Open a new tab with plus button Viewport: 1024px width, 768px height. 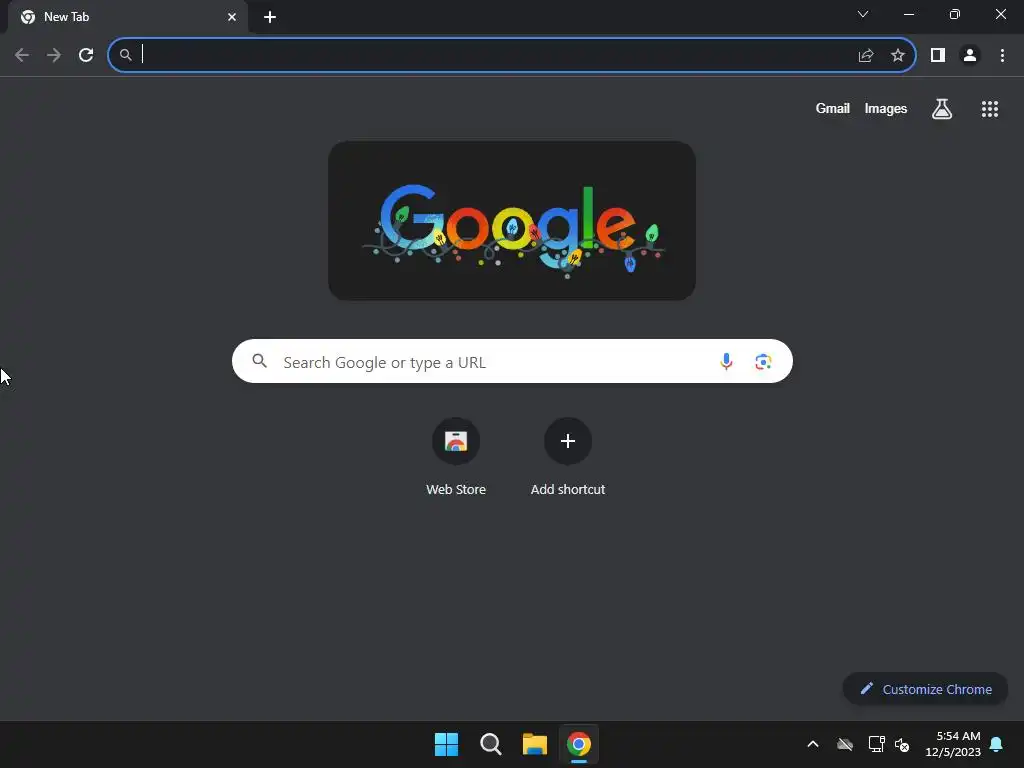coord(270,17)
